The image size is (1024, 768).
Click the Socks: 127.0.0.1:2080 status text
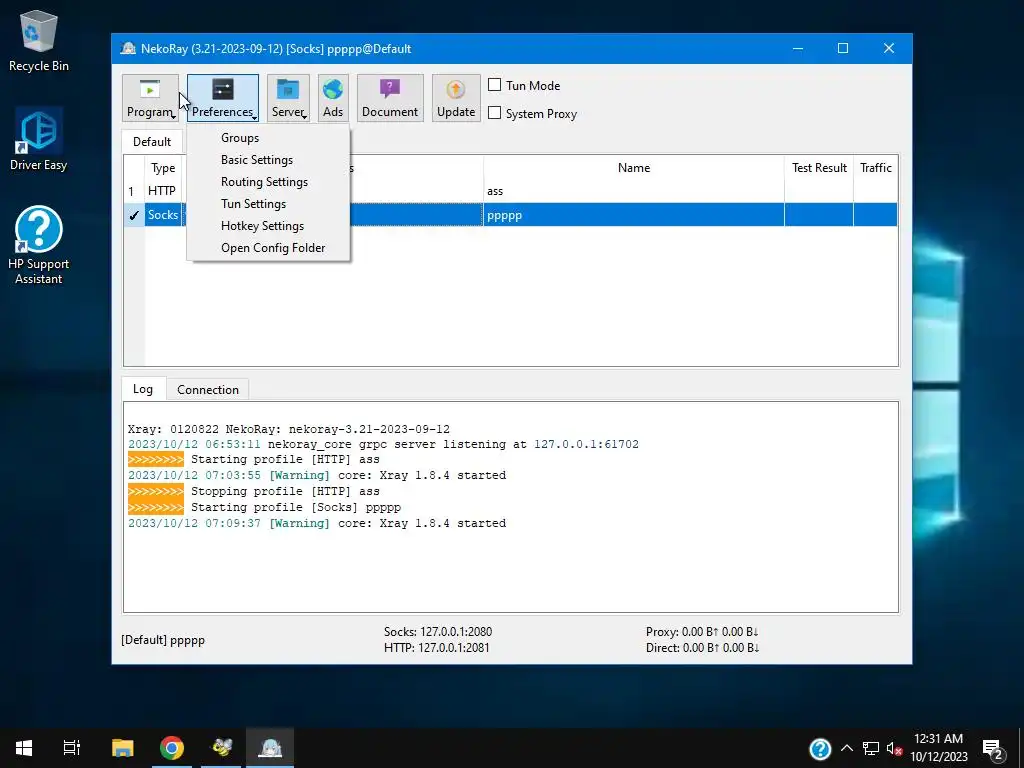tap(438, 632)
